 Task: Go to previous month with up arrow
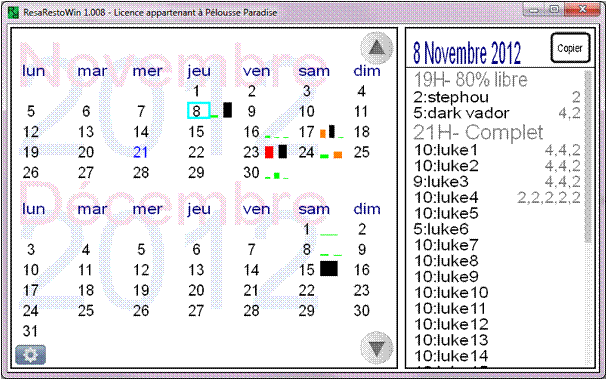pos(377,48)
